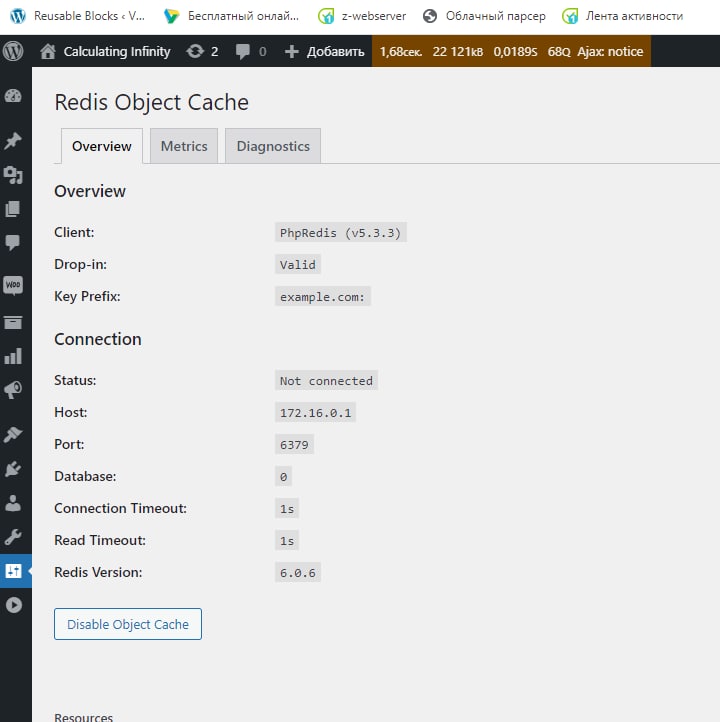Open the WordPress logo menu in admin bar

pos(13,51)
